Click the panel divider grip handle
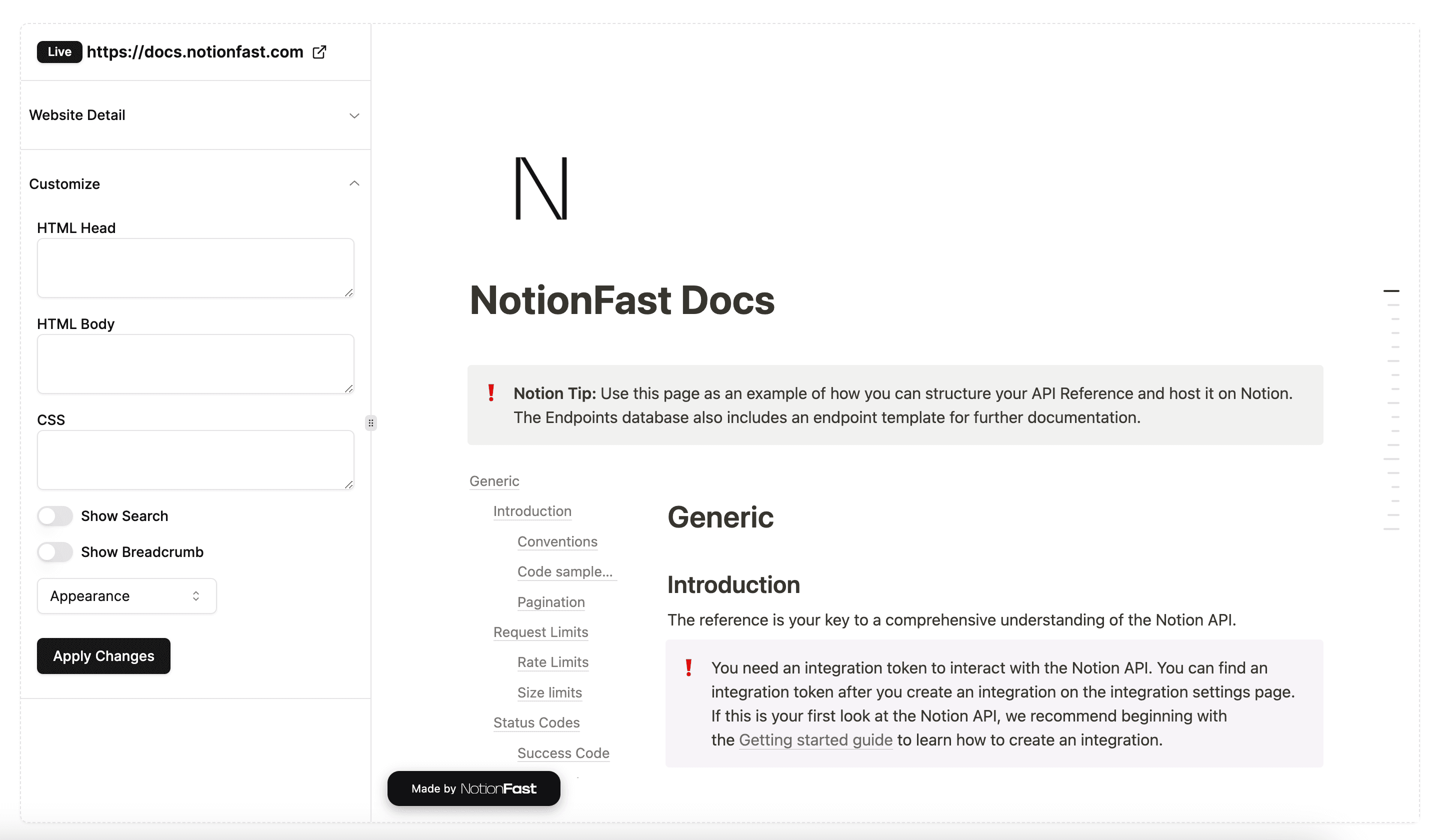Screen dimensions: 1440x840 pyautogui.click(x=371, y=423)
